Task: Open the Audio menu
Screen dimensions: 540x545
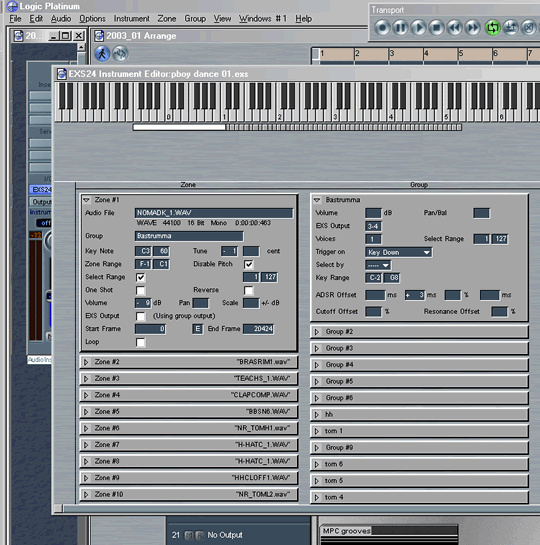Action: [x=61, y=19]
